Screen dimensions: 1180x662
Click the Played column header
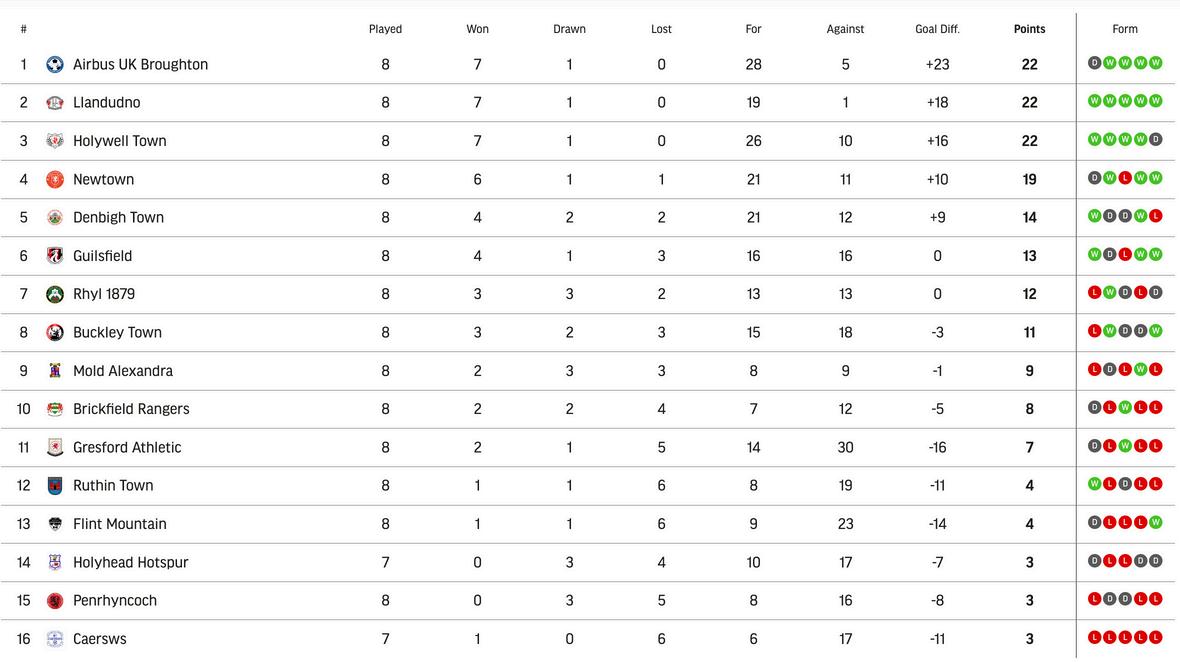click(x=385, y=29)
